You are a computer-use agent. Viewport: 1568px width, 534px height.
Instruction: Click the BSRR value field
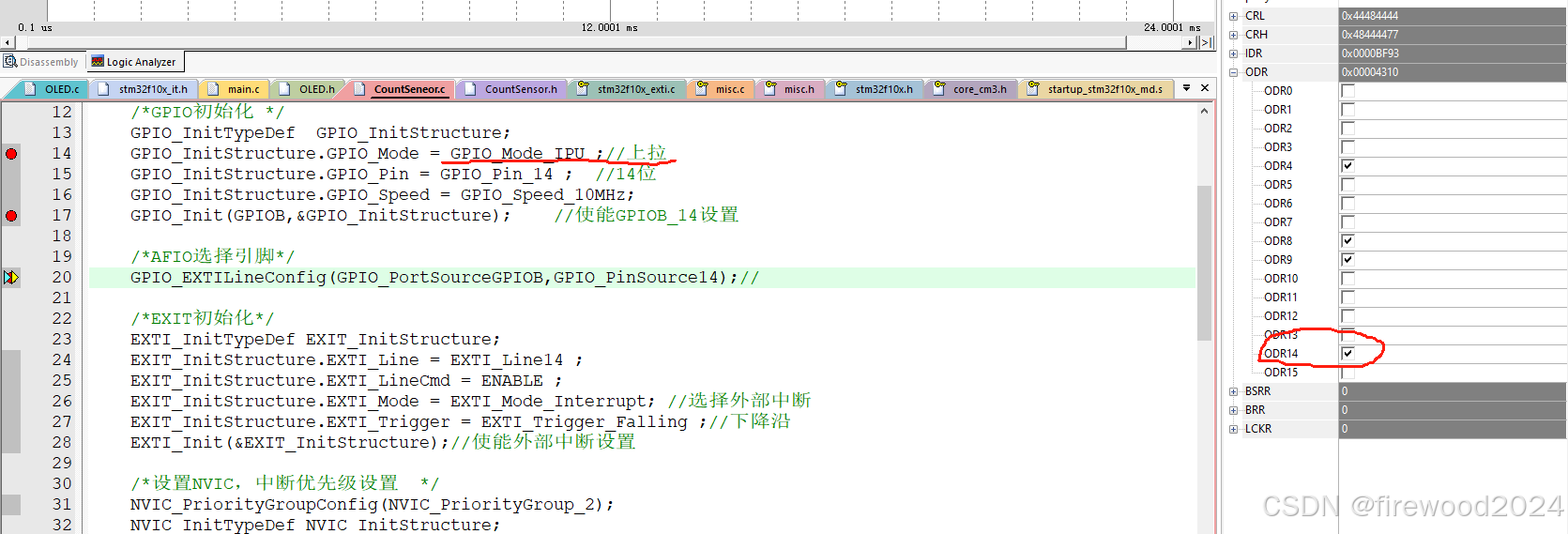coord(1452,391)
